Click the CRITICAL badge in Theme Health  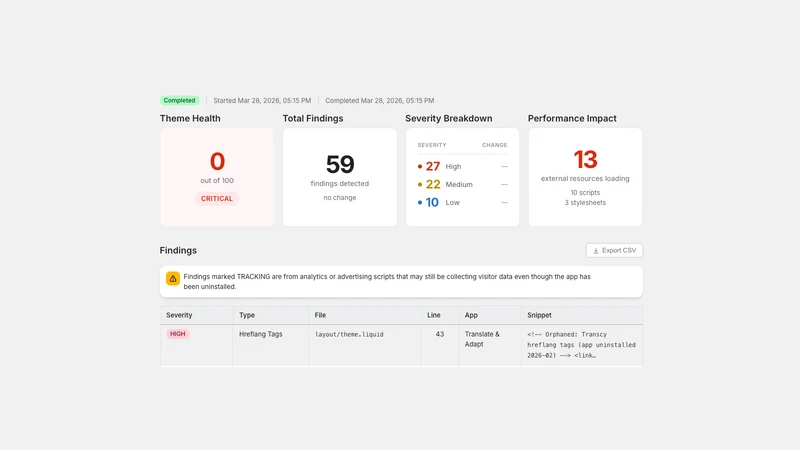click(216, 198)
